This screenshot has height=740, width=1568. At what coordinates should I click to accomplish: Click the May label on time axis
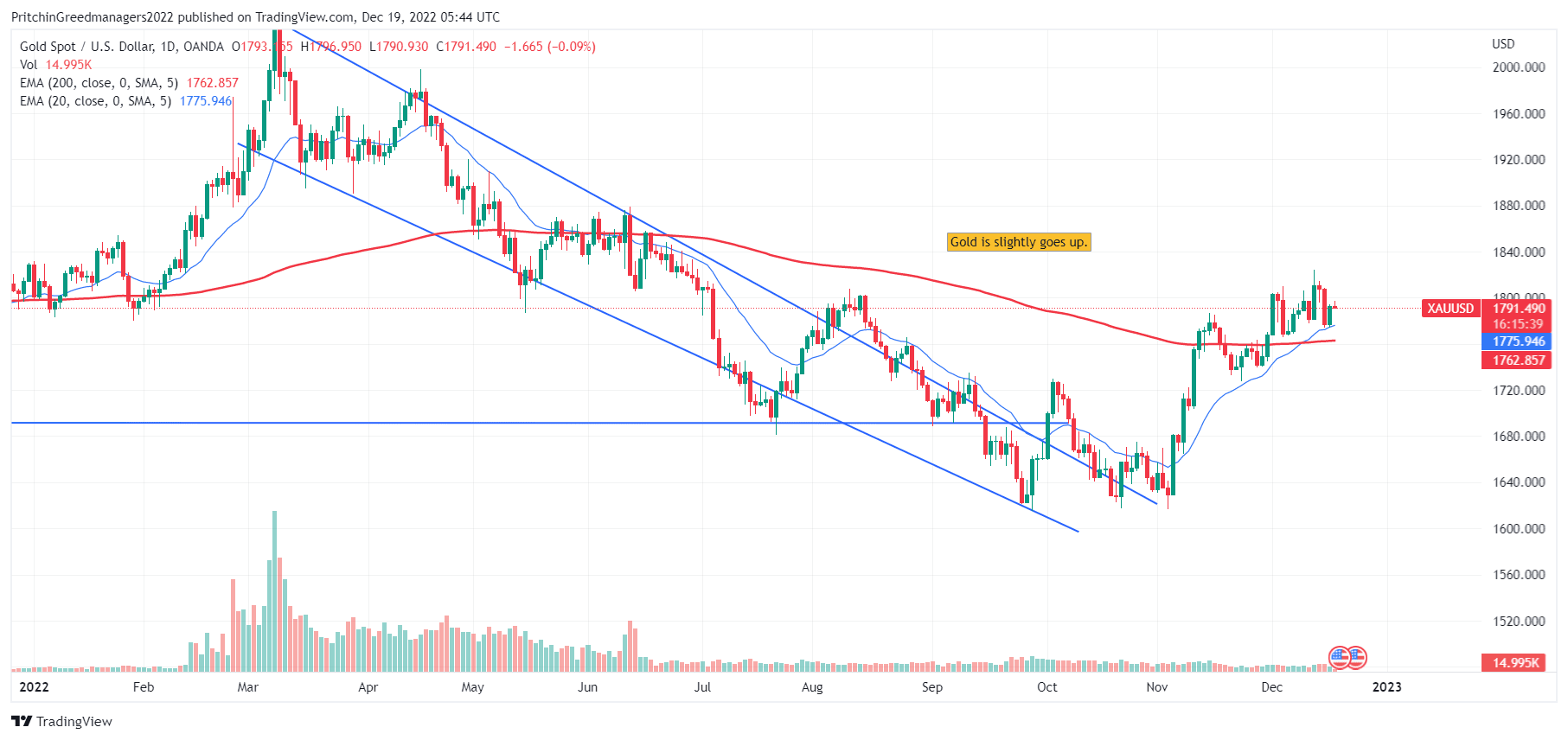(473, 687)
